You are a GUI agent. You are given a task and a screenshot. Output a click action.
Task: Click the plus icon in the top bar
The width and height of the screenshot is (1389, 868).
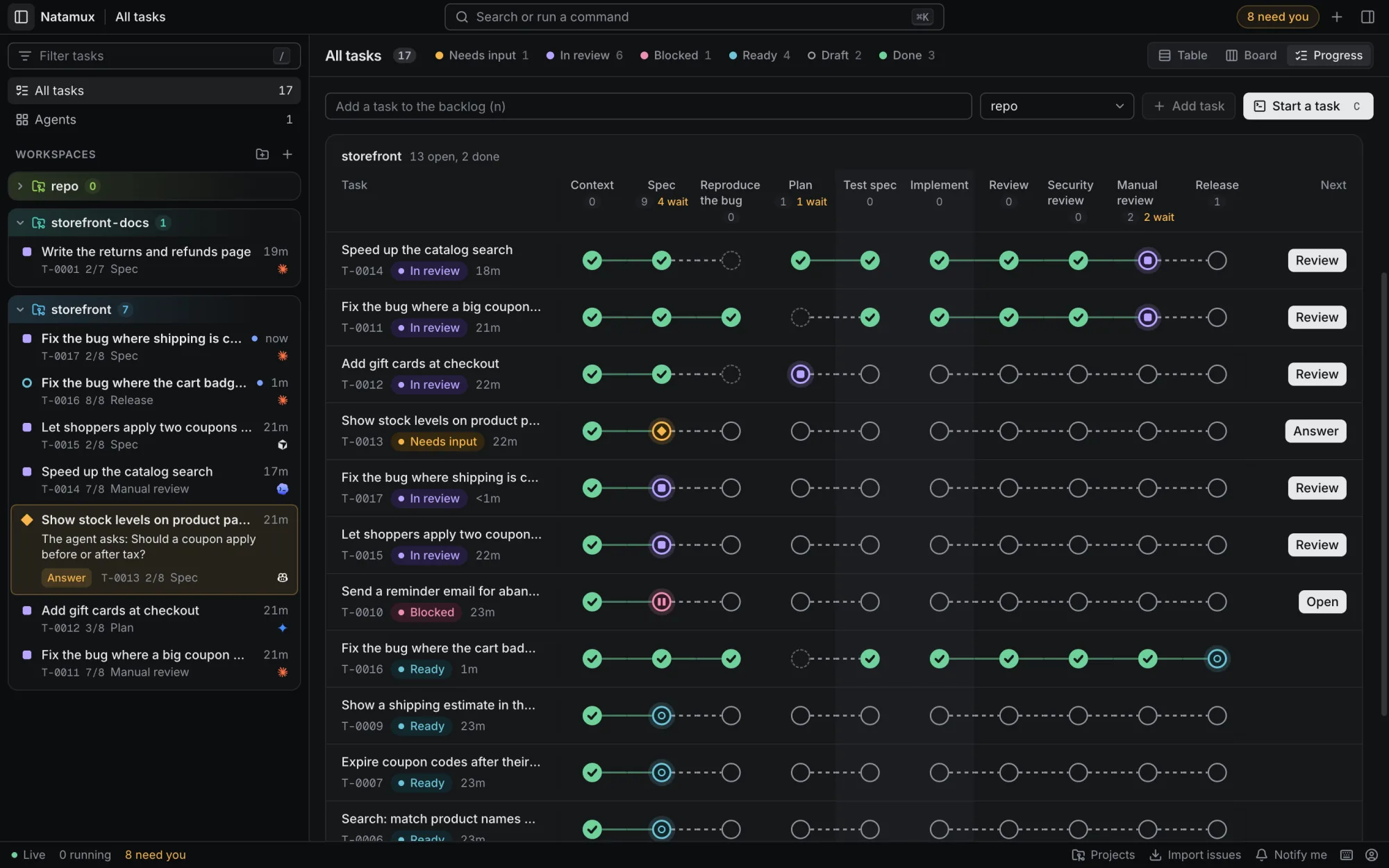(1337, 17)
